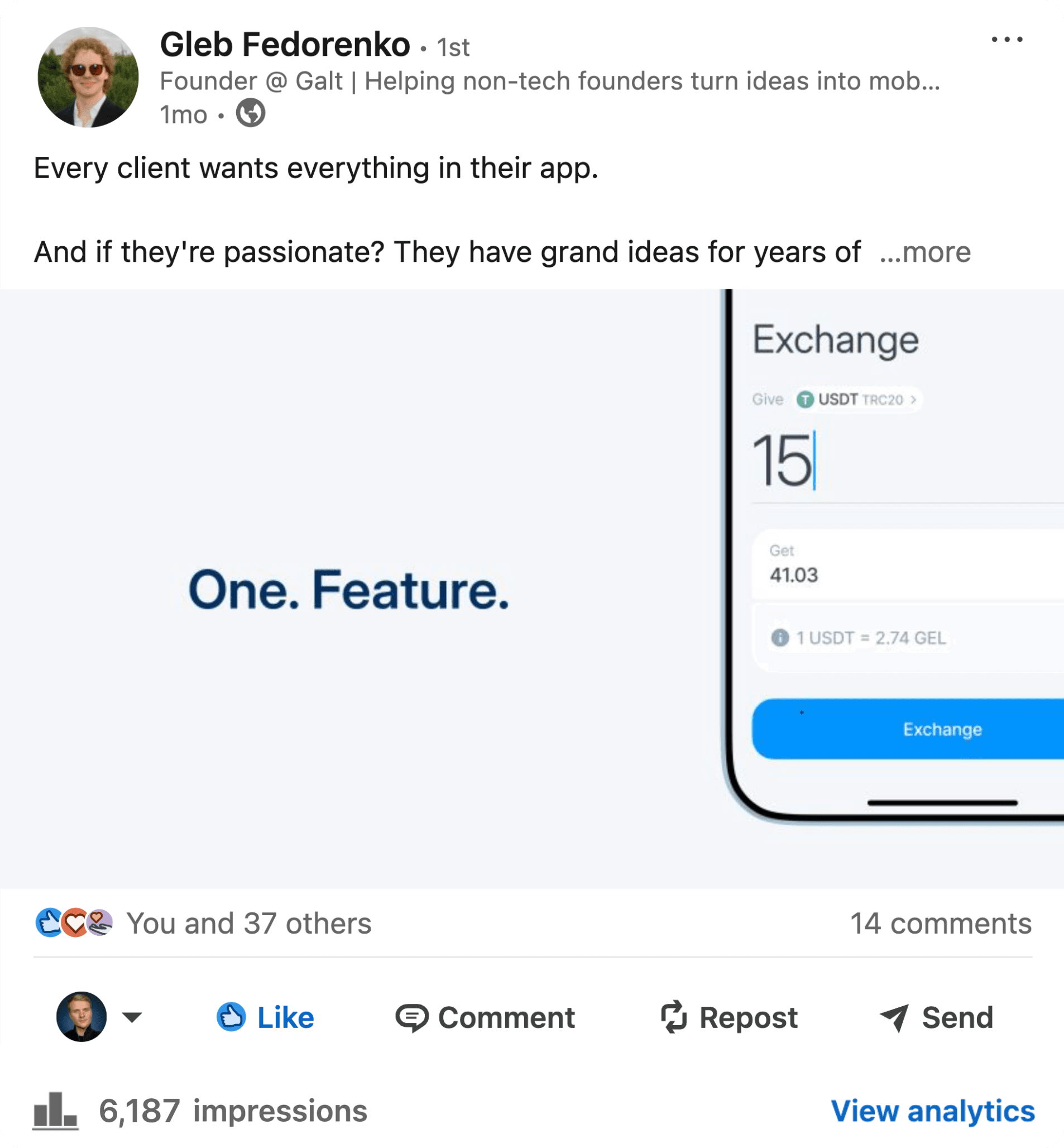Click the heart reaction icon under the post
This screenshot has height=1148, width=1064.
(75, 923)
